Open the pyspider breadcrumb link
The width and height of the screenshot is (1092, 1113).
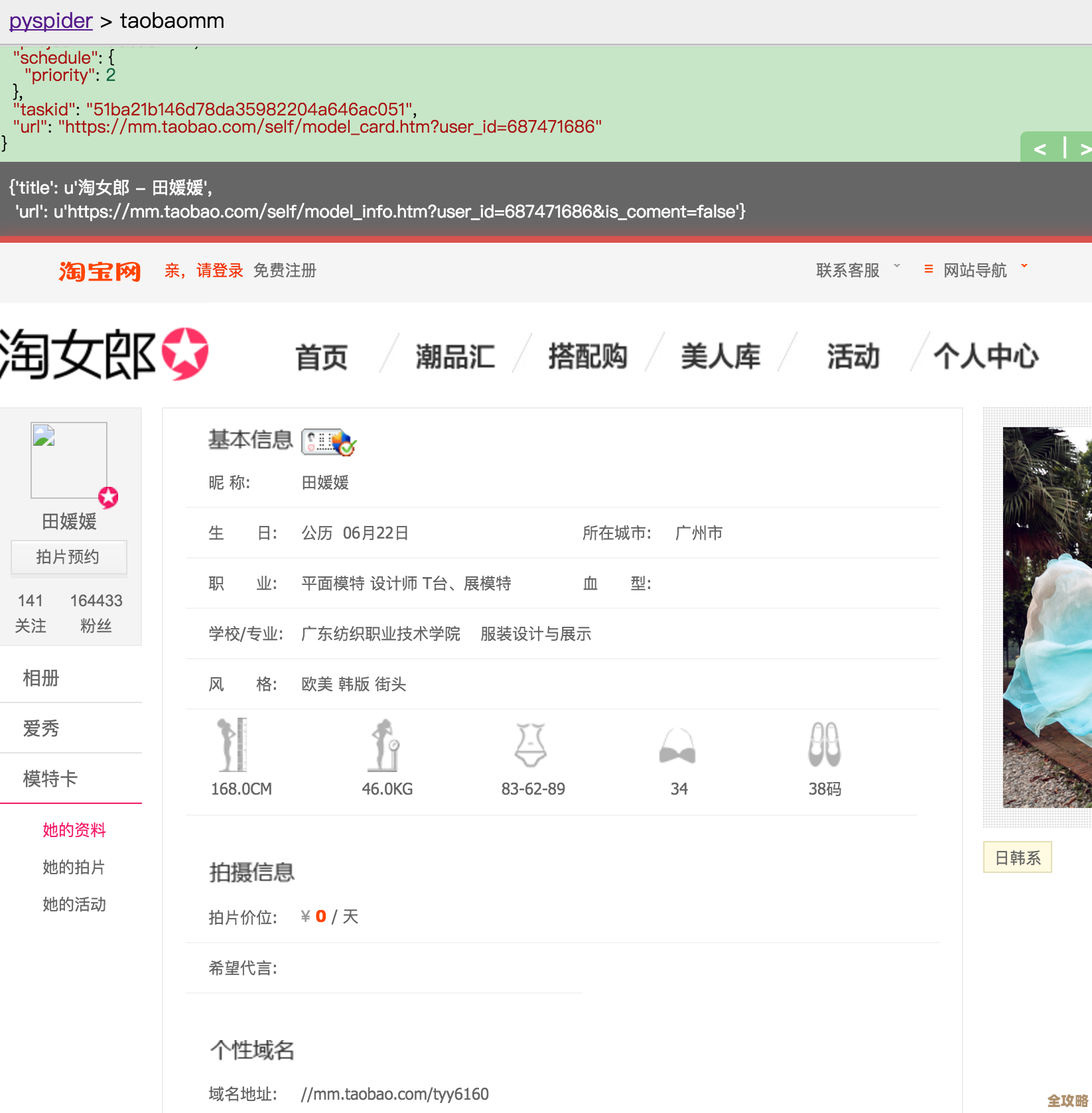(50, 21)
